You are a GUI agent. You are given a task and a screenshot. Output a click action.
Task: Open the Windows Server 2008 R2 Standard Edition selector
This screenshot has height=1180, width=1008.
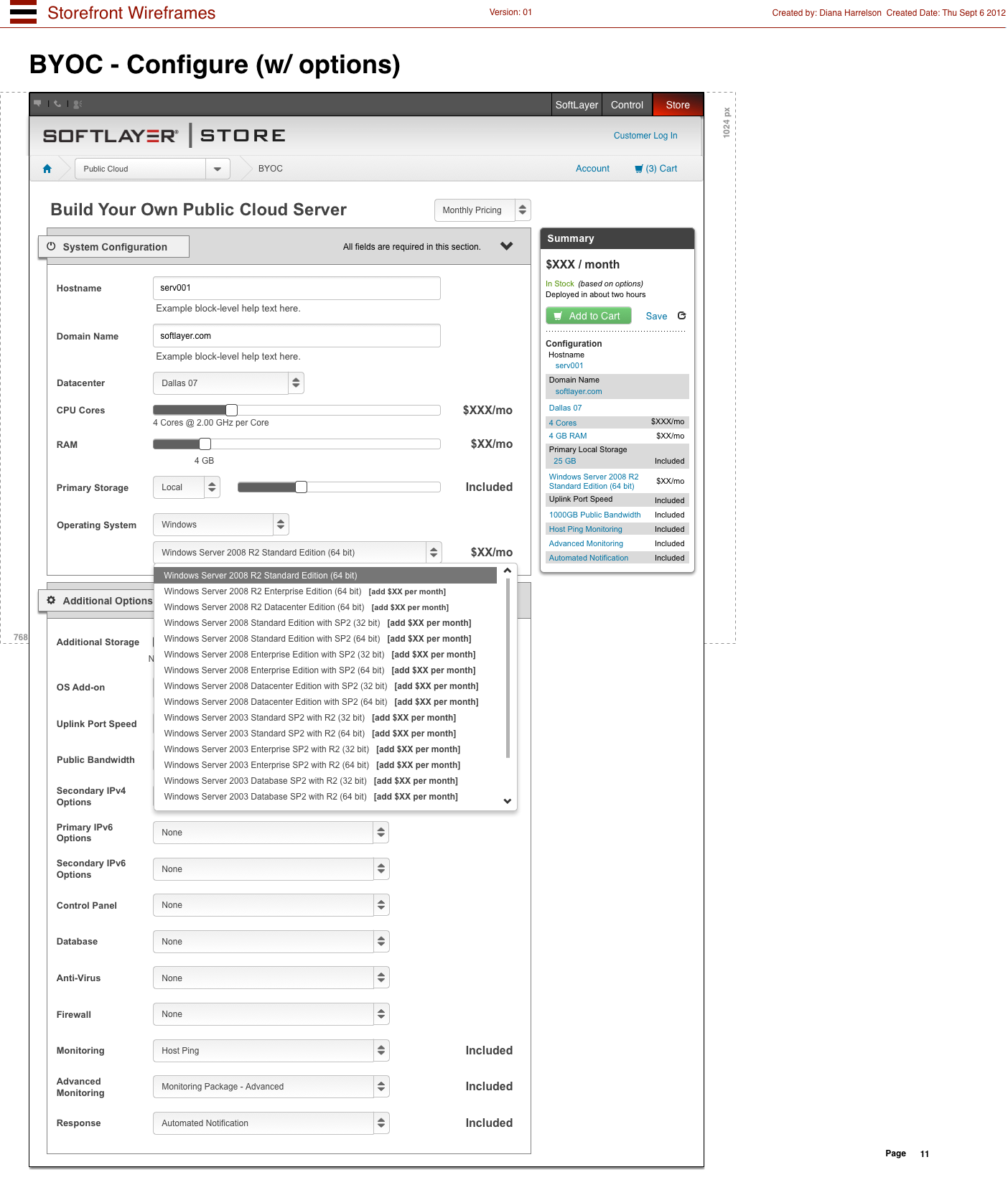pos(297,553)
